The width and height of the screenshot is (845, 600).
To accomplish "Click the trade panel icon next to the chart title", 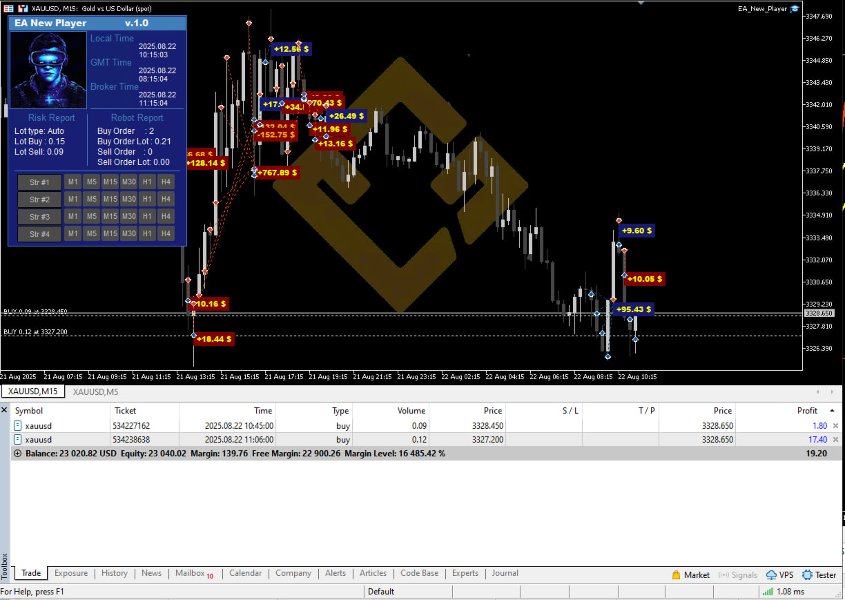I will (23, 8).
